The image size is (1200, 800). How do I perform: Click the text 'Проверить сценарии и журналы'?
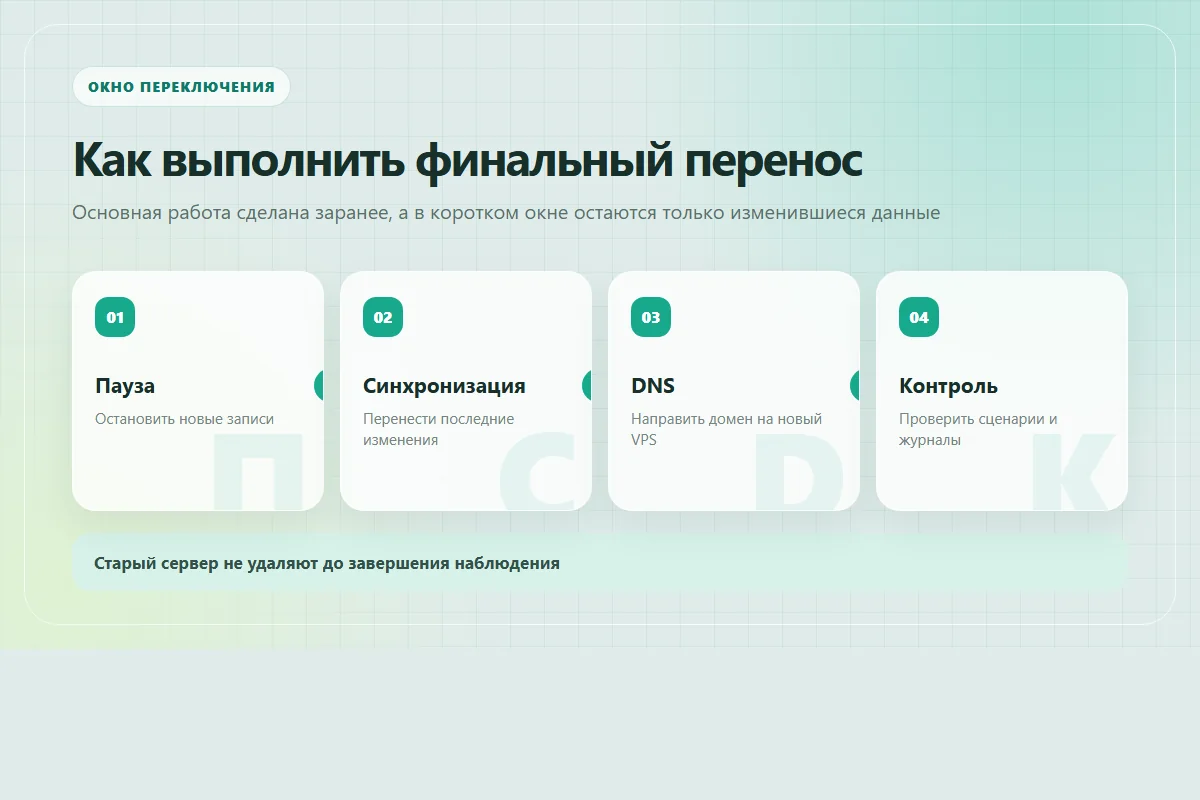coord(978,429)
